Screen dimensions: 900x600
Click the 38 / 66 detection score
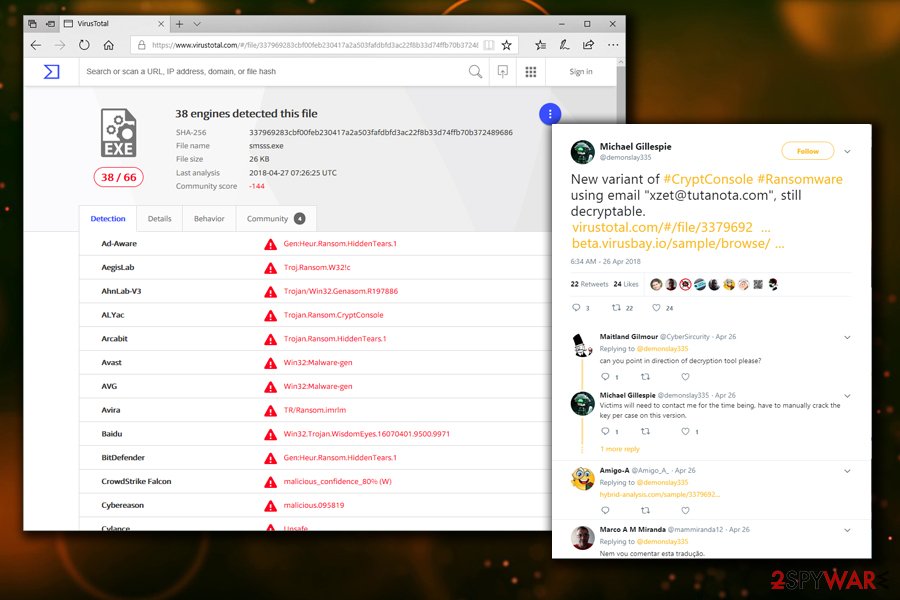click(118, 177)
